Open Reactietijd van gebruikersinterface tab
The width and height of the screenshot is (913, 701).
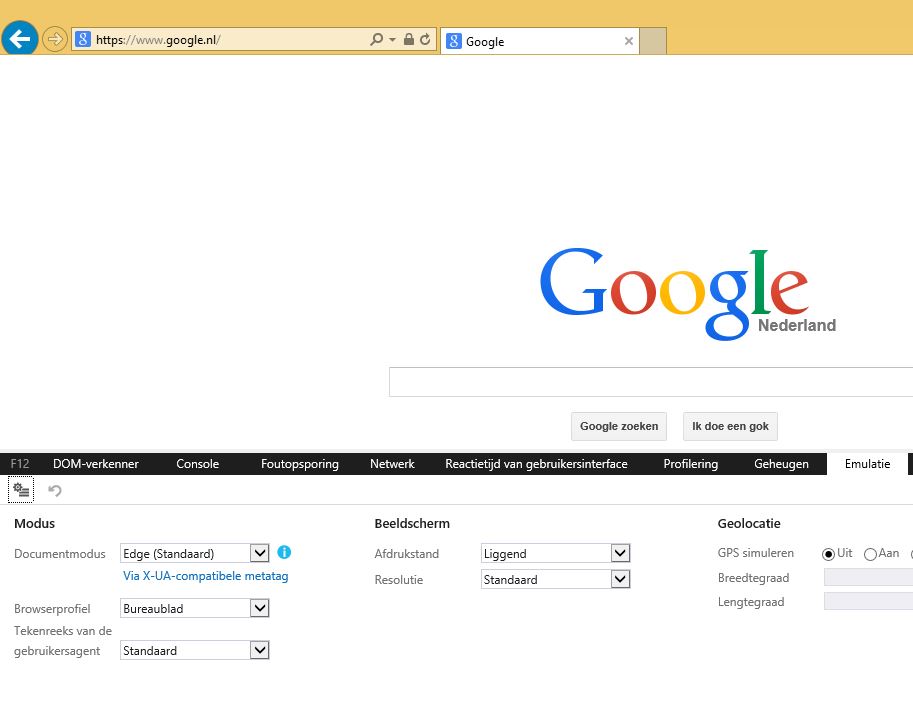(x=536, y=464)
